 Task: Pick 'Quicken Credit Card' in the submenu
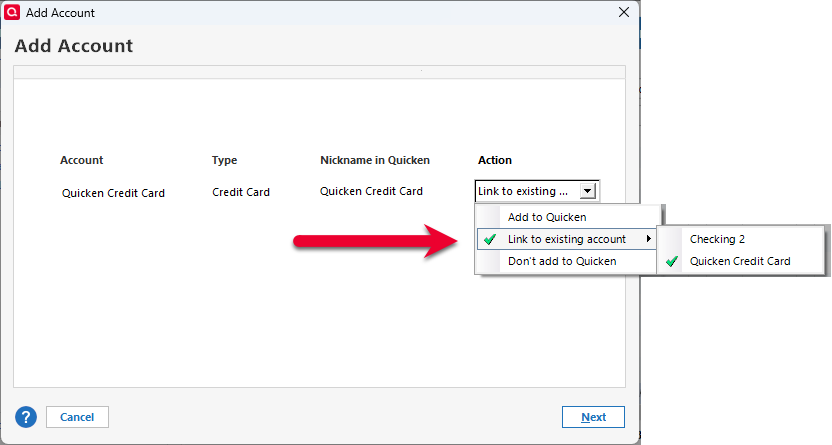click(x=741, y=261)
